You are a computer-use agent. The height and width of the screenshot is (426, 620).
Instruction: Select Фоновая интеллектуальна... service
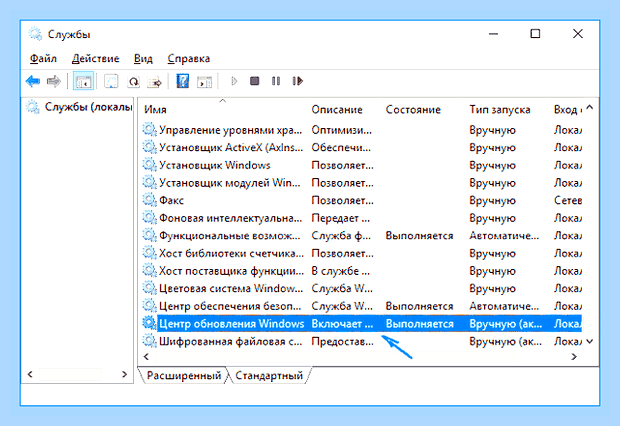(x=230, y=218)
